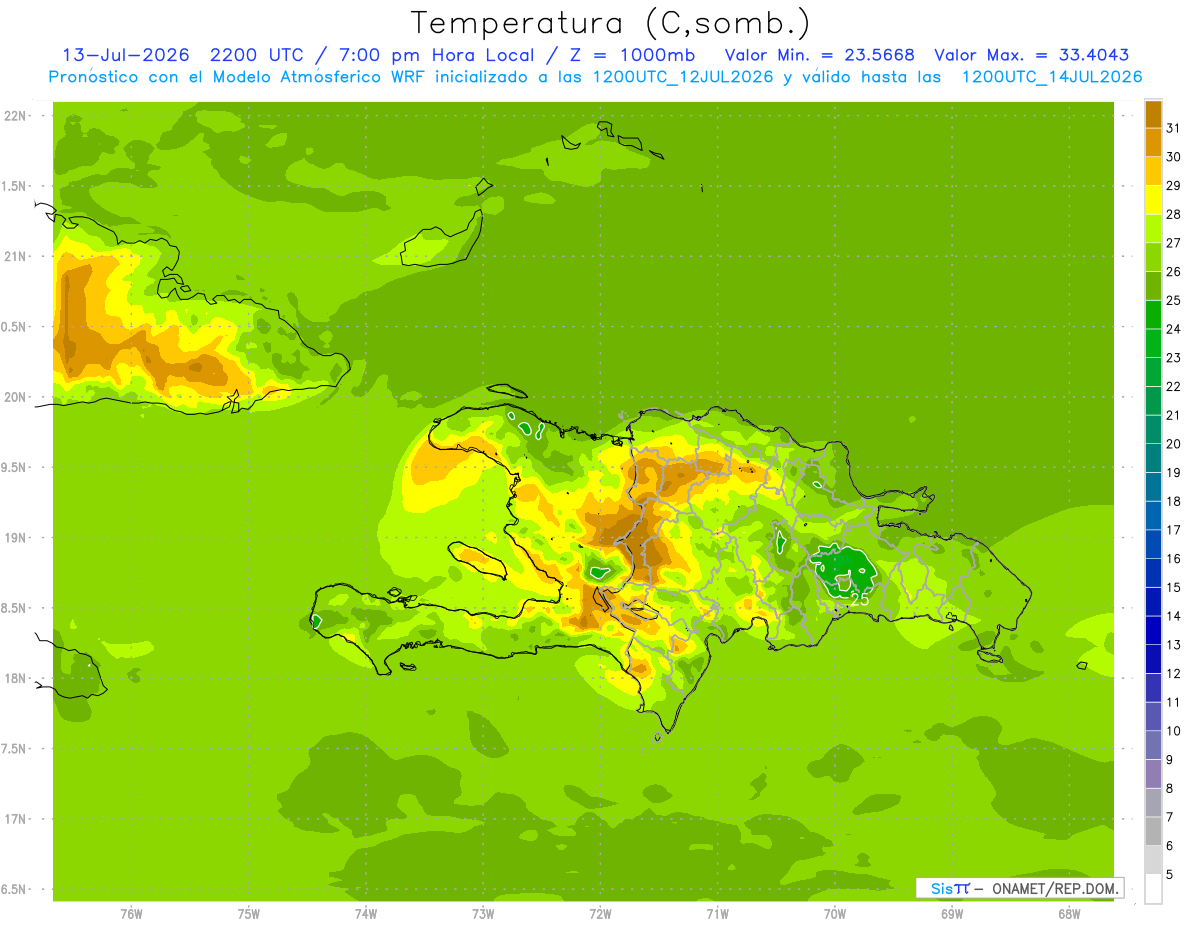
Task: Click "Valor Min. = 23.5668" text
Action: point(819,55)
